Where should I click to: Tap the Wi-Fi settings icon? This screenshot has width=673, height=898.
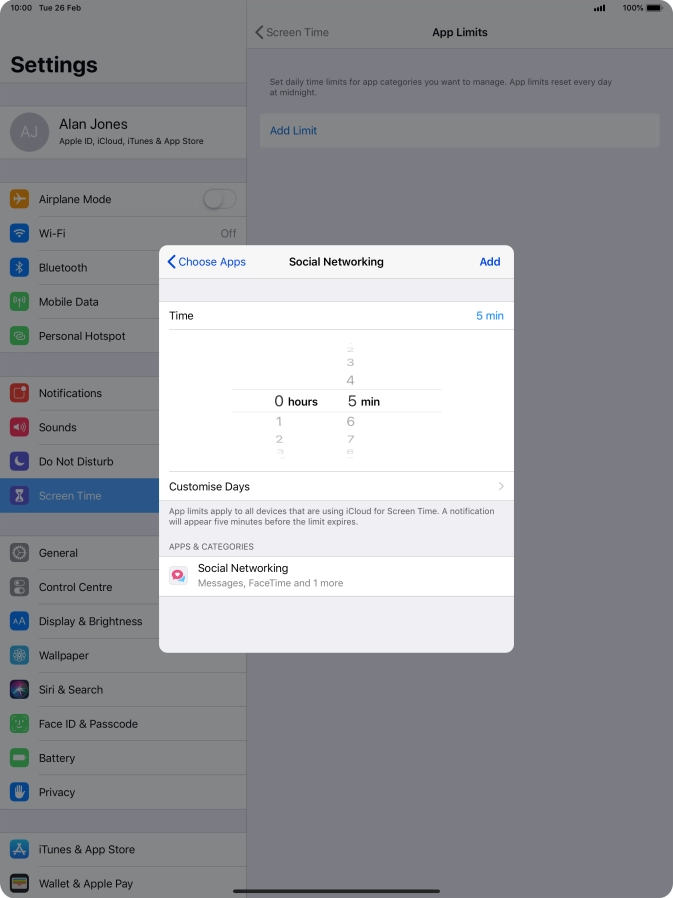tap(19, 233)
